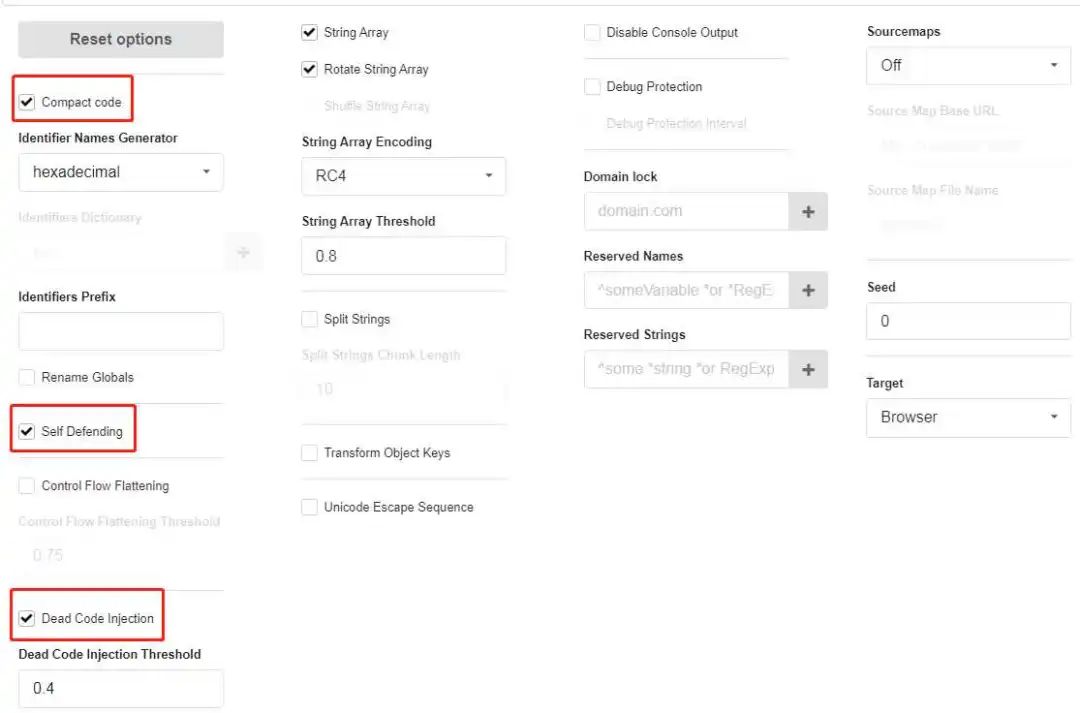Open the Sourcemaps dropdown

tap(967, 65)
